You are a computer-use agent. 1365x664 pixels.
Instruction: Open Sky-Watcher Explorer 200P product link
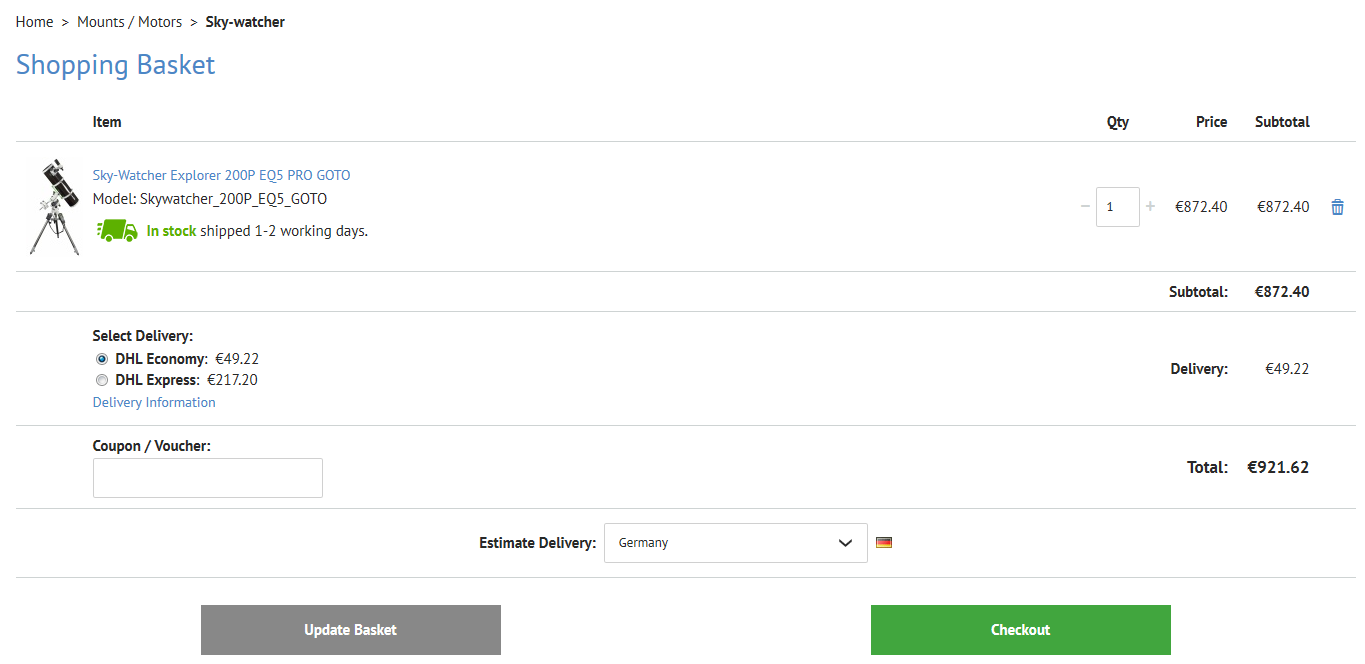pyautogui.click(x=222, y=175)
